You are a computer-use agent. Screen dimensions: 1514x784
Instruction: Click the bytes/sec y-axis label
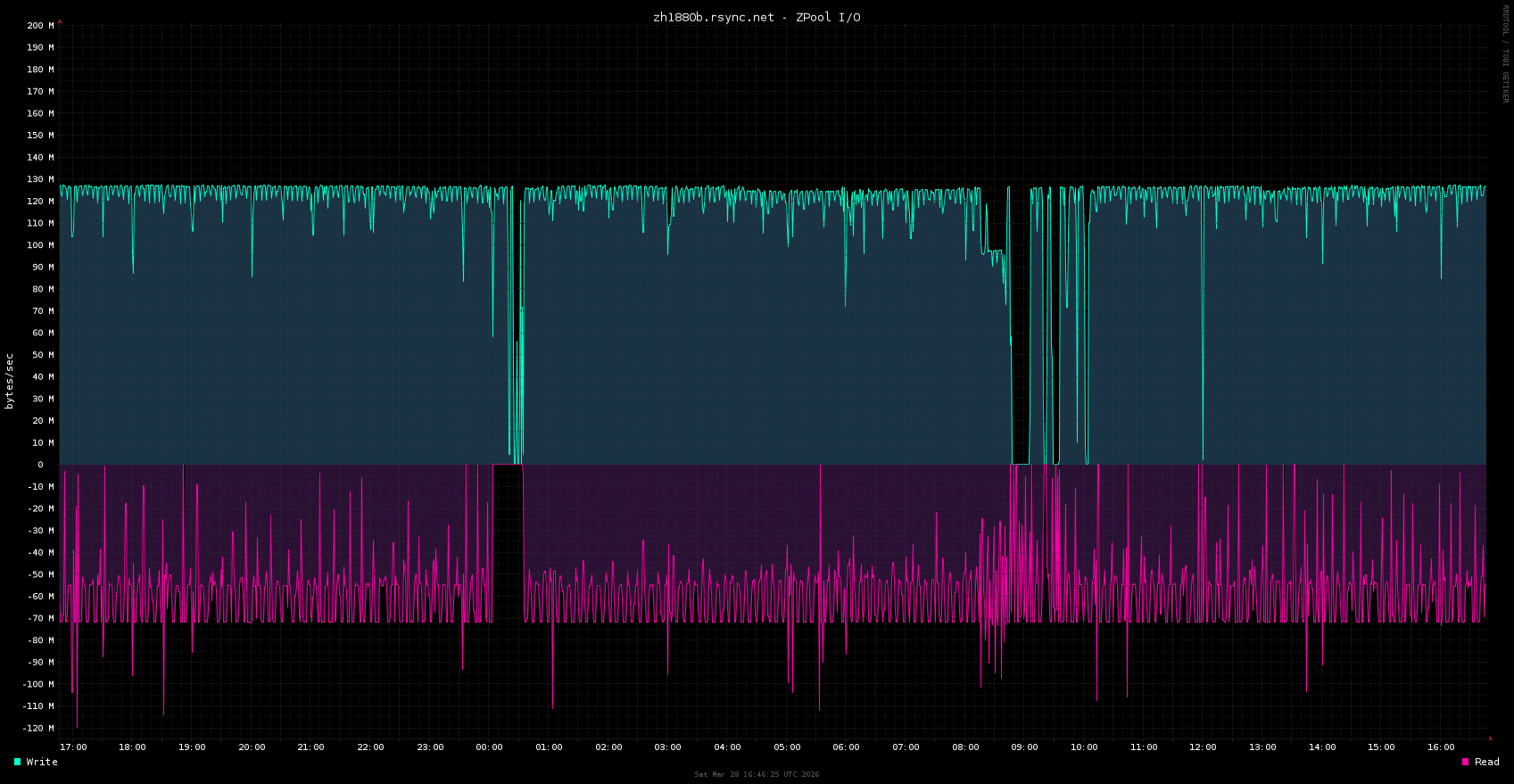[x=10, y=381]
